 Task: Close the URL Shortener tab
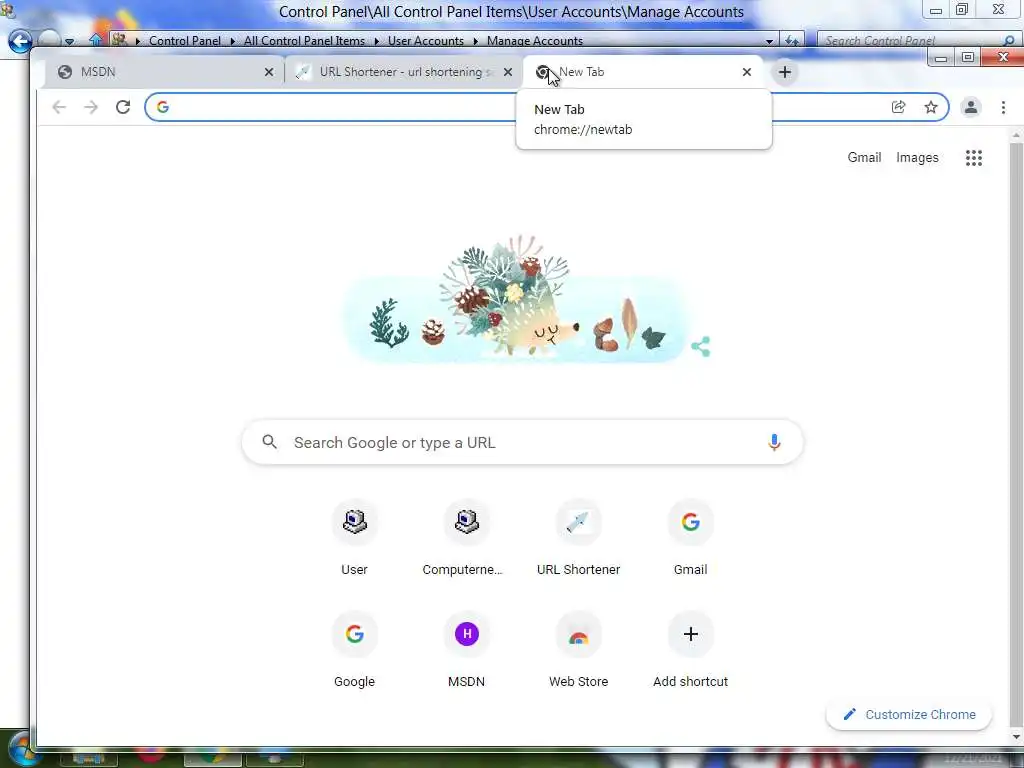pos(508,72)
